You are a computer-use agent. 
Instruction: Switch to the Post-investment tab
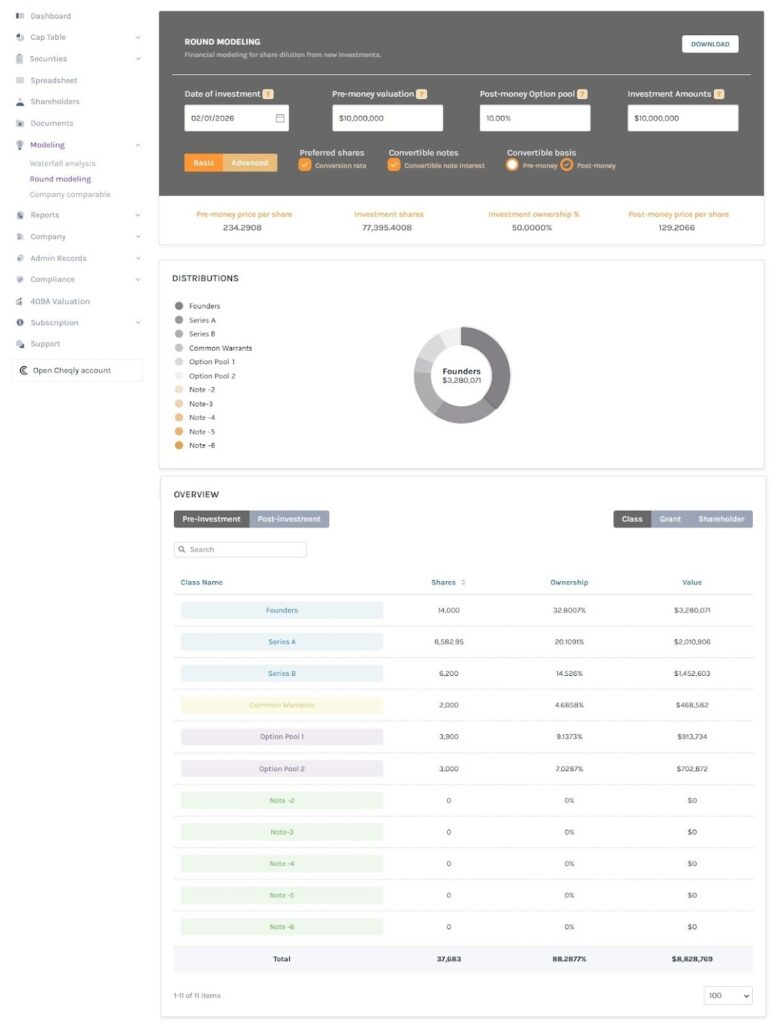click(289, 519)
